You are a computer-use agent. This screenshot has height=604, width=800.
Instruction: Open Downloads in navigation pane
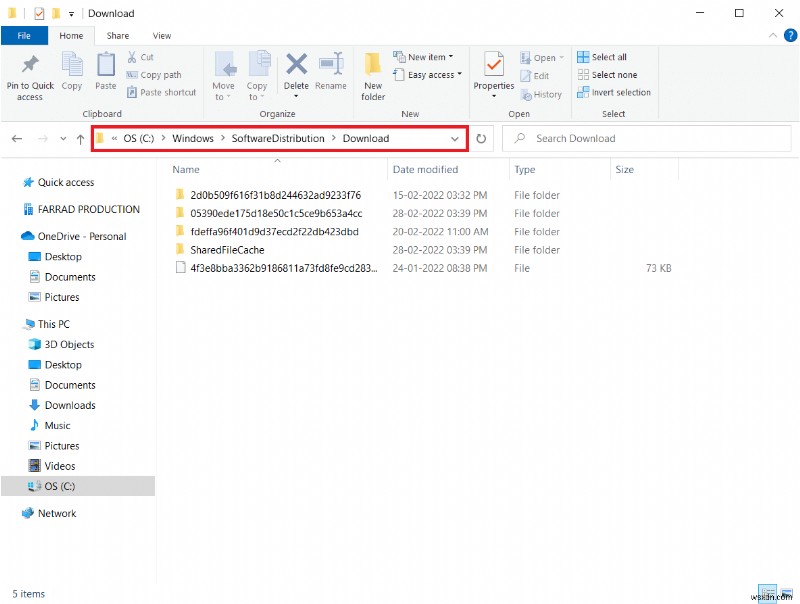[x=70, y=405]
